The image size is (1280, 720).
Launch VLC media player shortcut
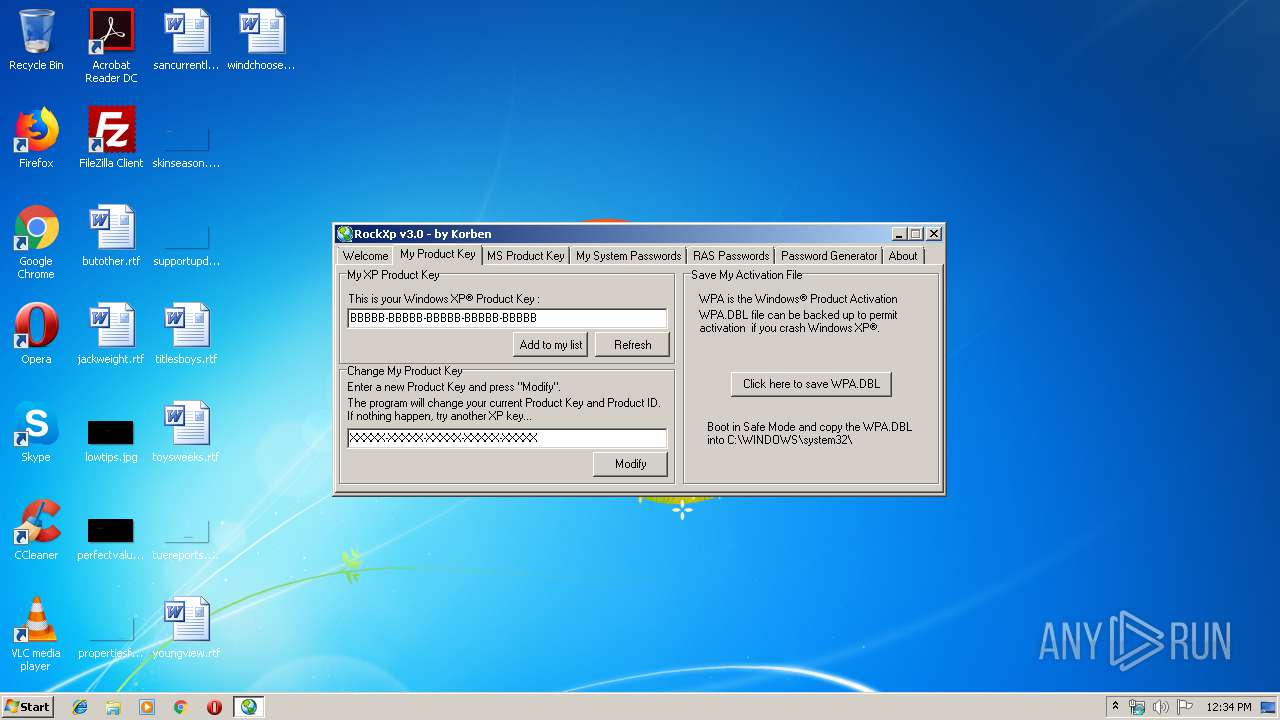tap(36, 634)
